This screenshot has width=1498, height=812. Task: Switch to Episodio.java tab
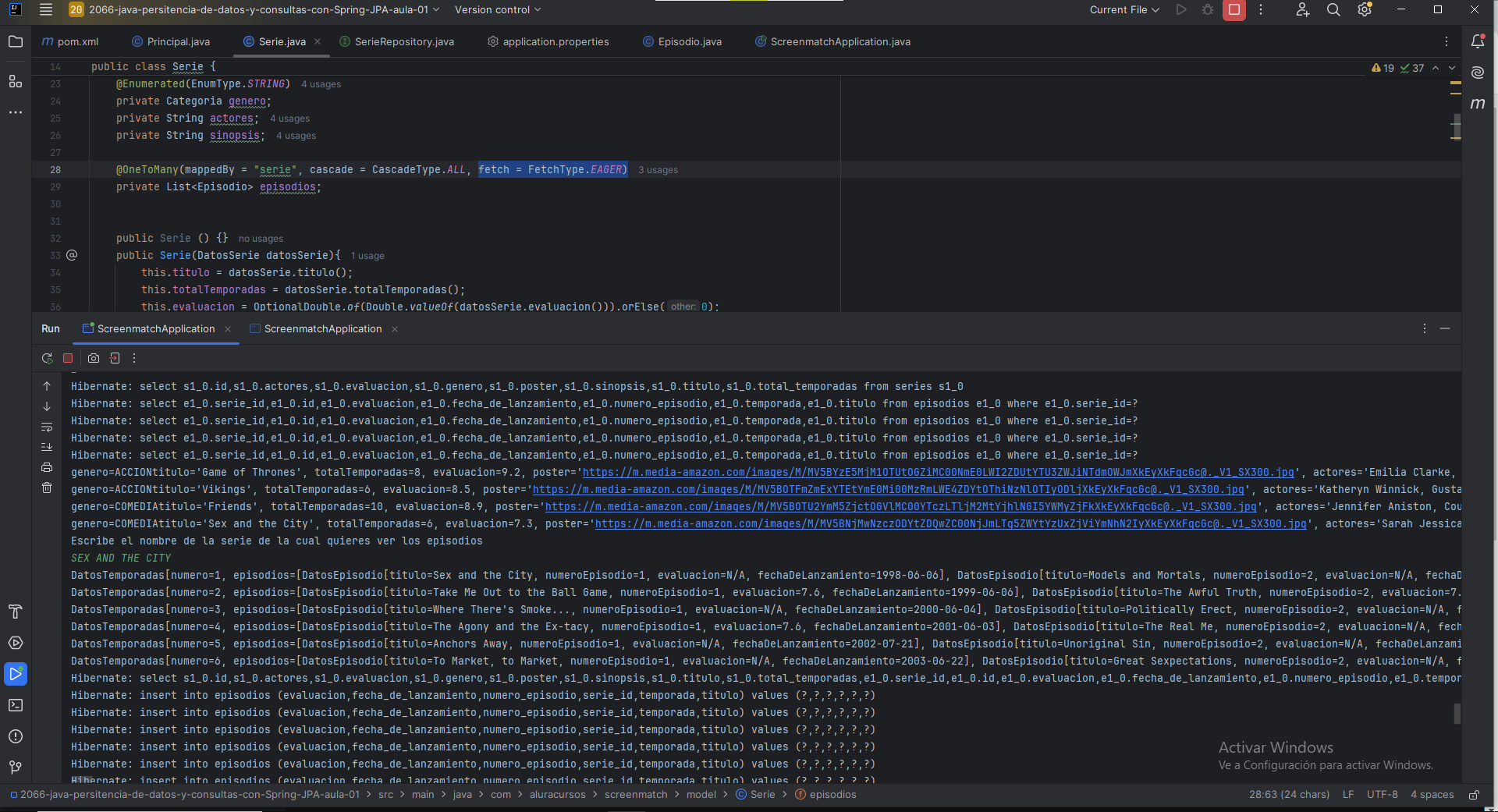682,41
